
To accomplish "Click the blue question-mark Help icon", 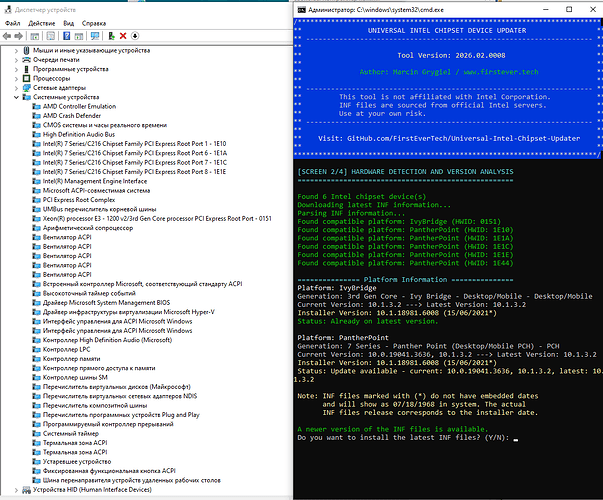I will click(67, 36).
